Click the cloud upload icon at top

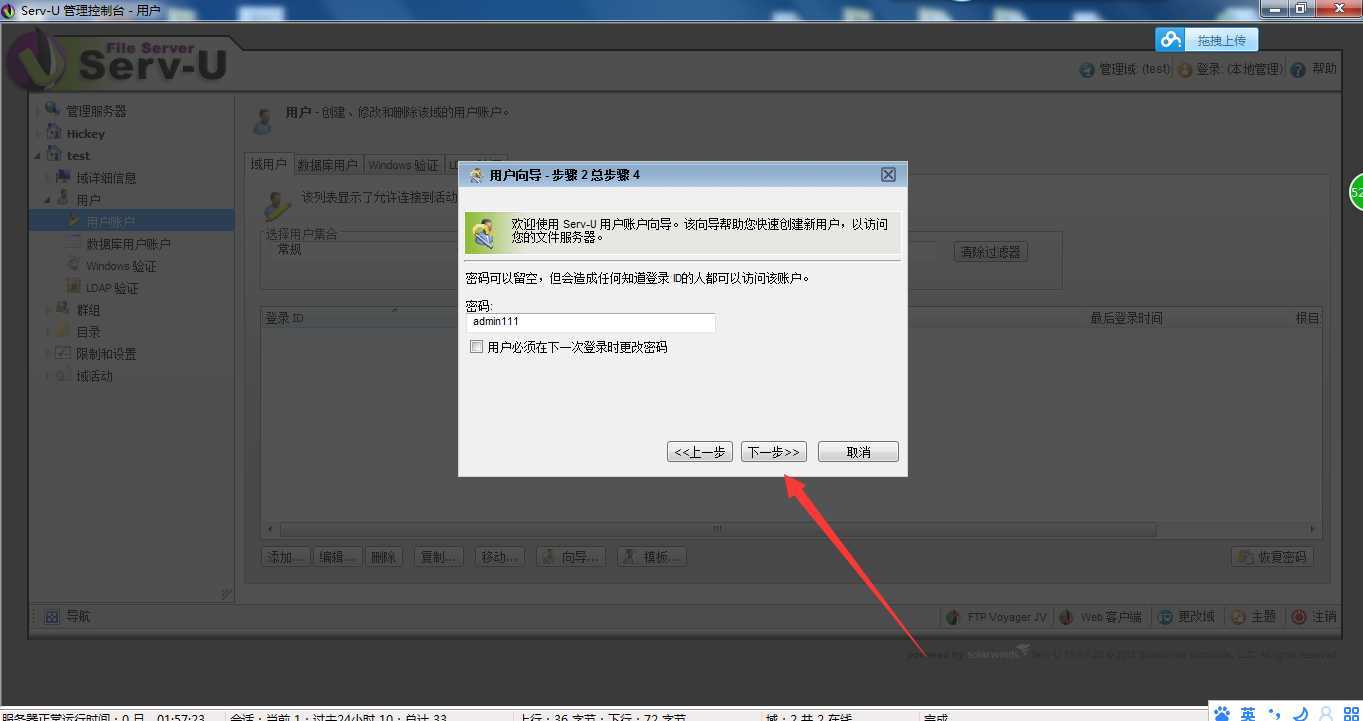pyautogui.click(x=1170, y=39)
